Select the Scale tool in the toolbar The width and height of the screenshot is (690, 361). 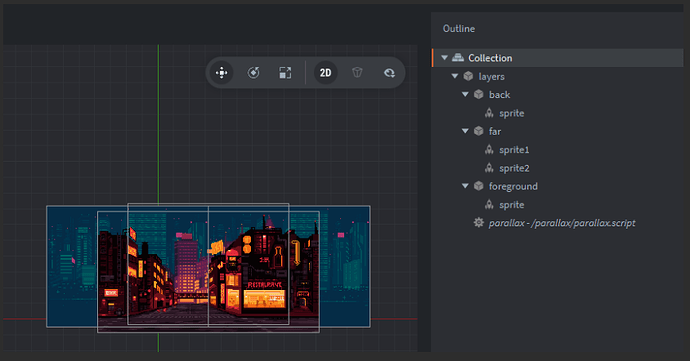(285, 73)
